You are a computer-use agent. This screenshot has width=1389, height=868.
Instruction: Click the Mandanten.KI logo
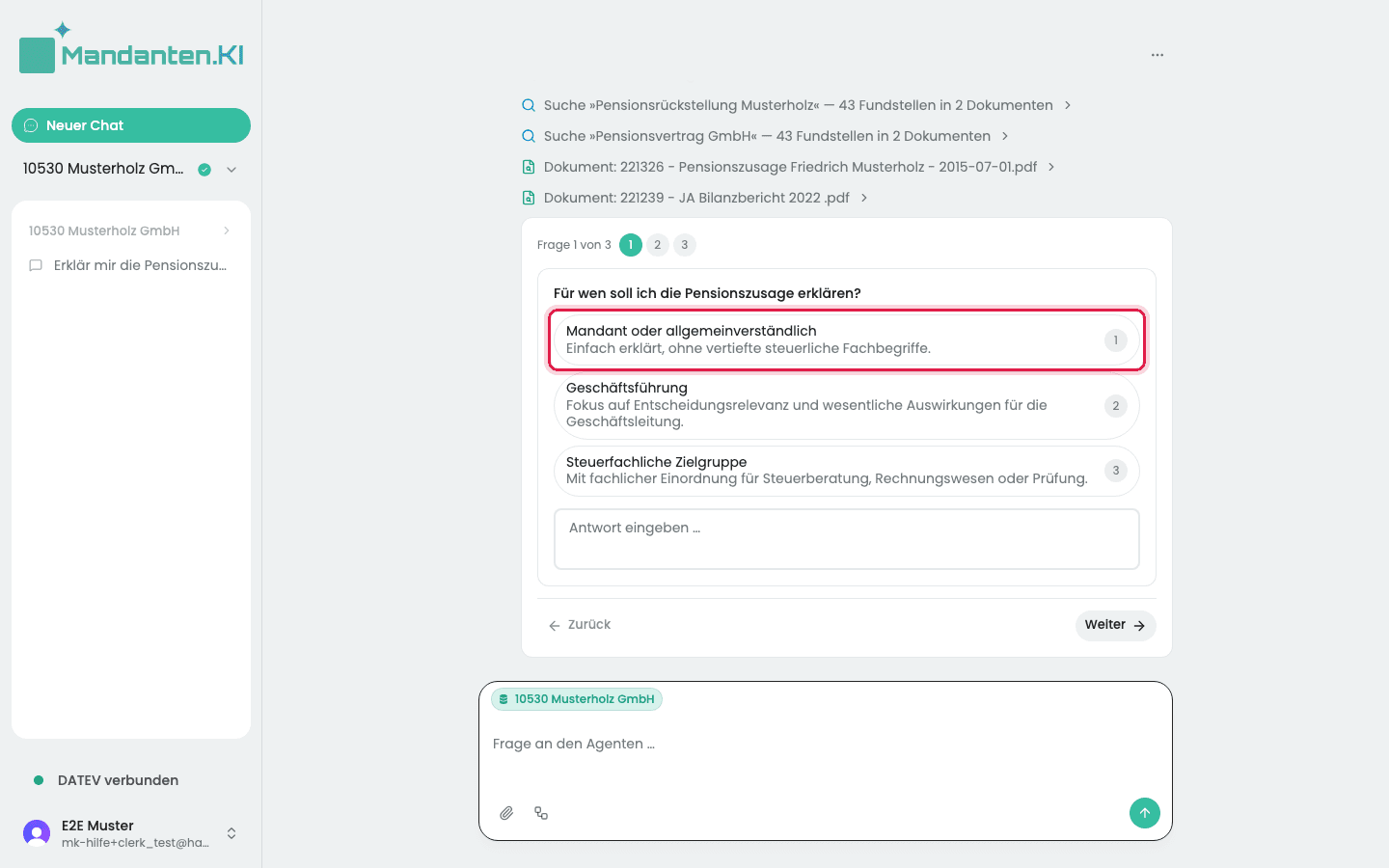point(131,48)
